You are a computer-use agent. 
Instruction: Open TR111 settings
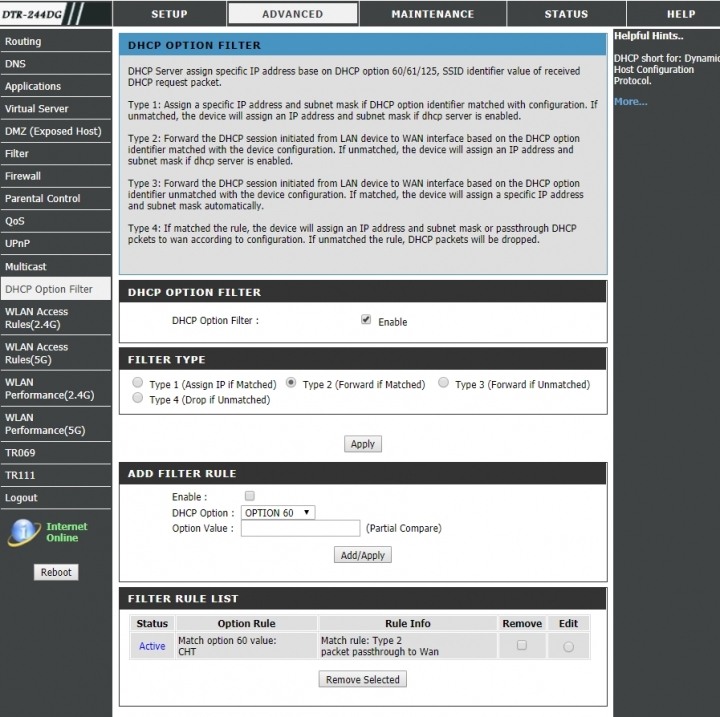click(56, 475)
